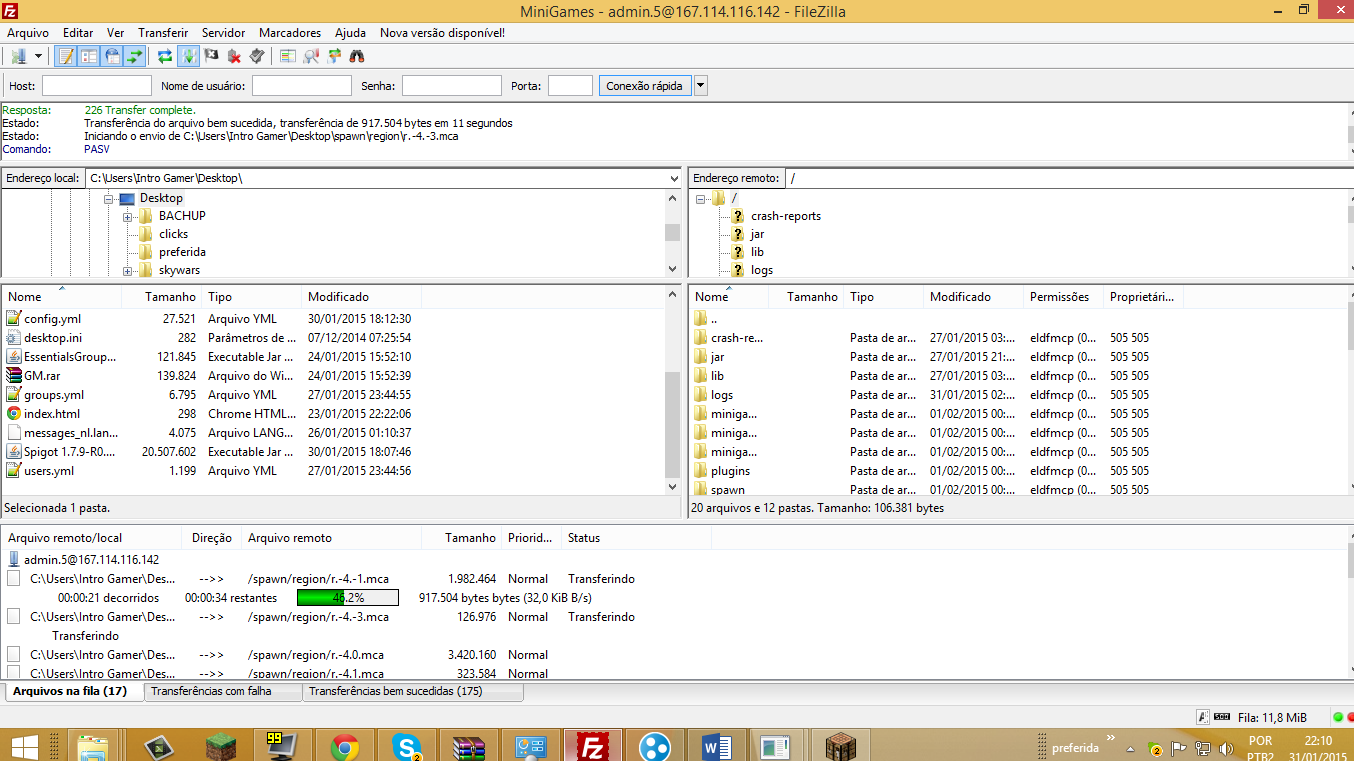Viewport: 1354px width, 761px height.
Task: Sort the queue by Status column
Action: pos(636,538)
